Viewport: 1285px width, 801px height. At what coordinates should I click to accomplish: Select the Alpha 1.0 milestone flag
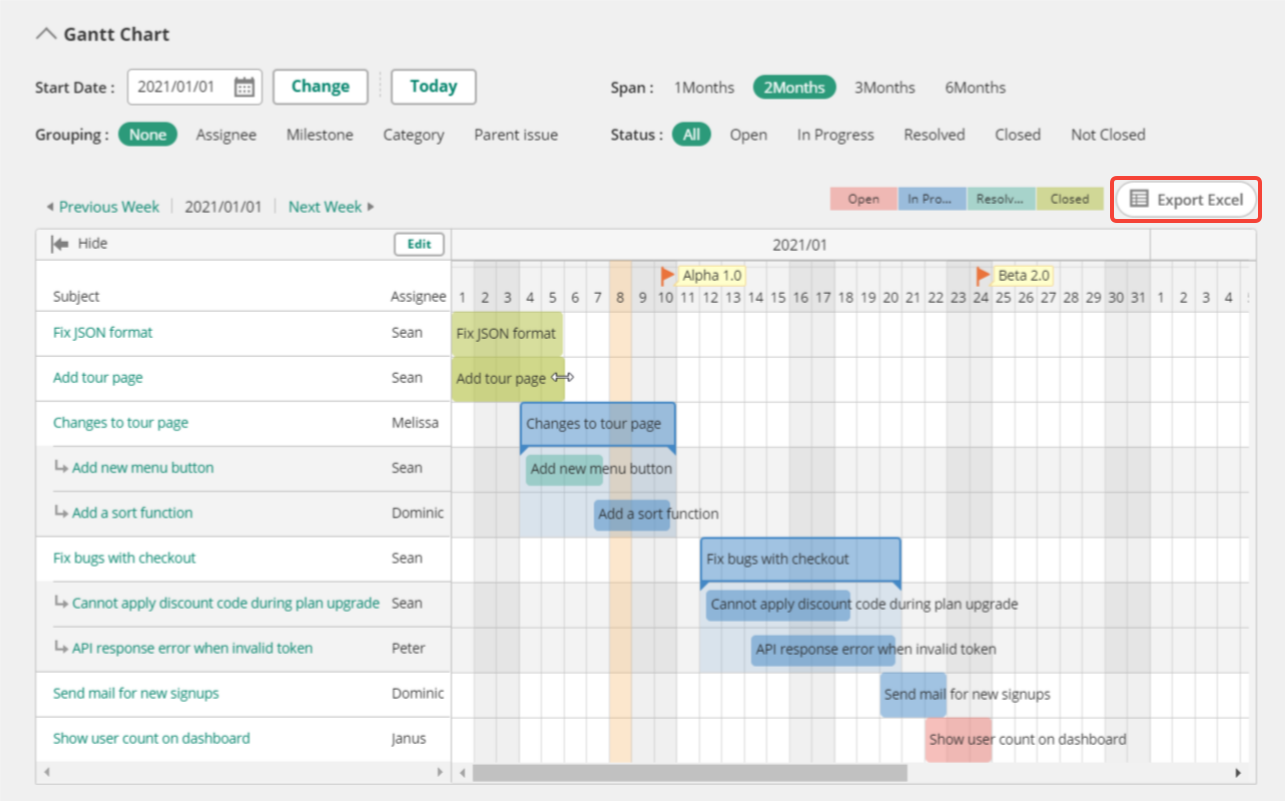pos(668,274)
